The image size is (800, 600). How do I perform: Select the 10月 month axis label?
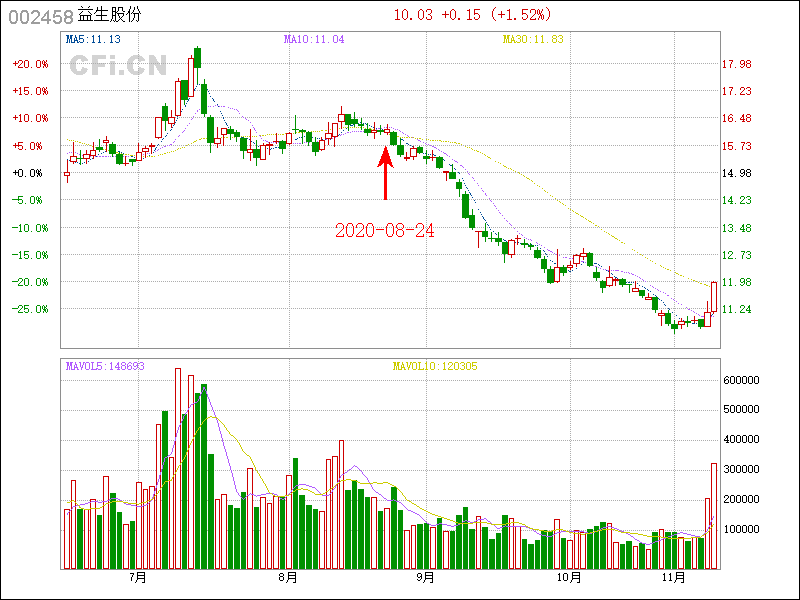coord(568,577)
